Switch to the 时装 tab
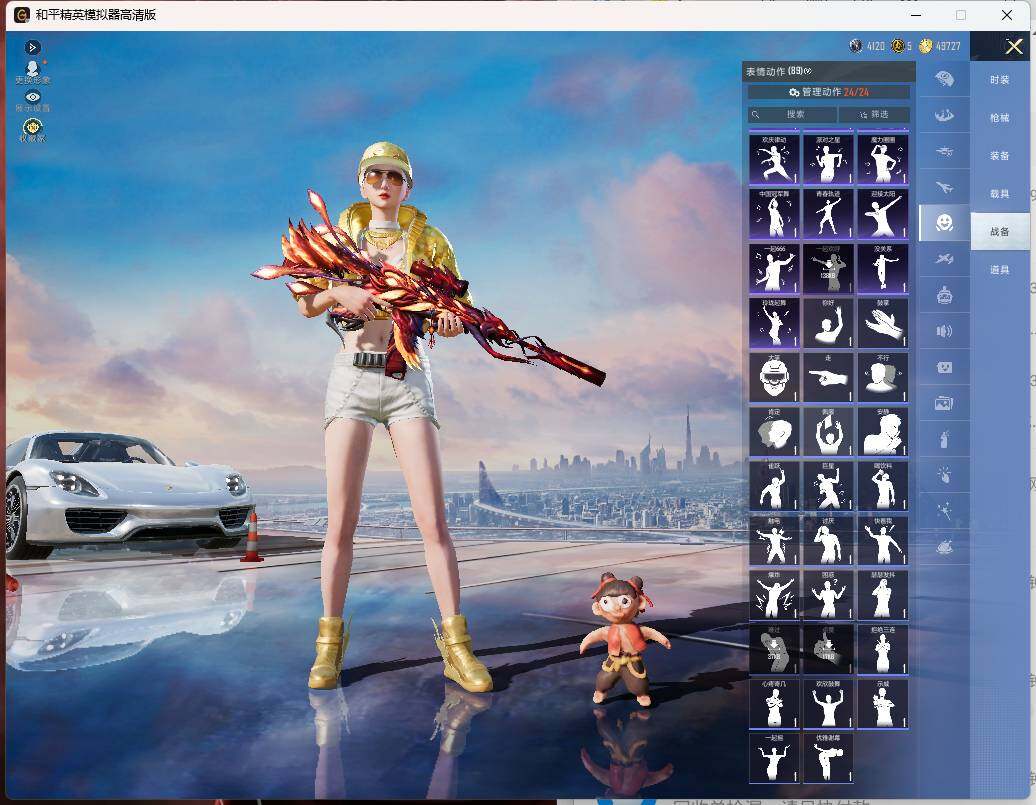 coord(1000,80)
